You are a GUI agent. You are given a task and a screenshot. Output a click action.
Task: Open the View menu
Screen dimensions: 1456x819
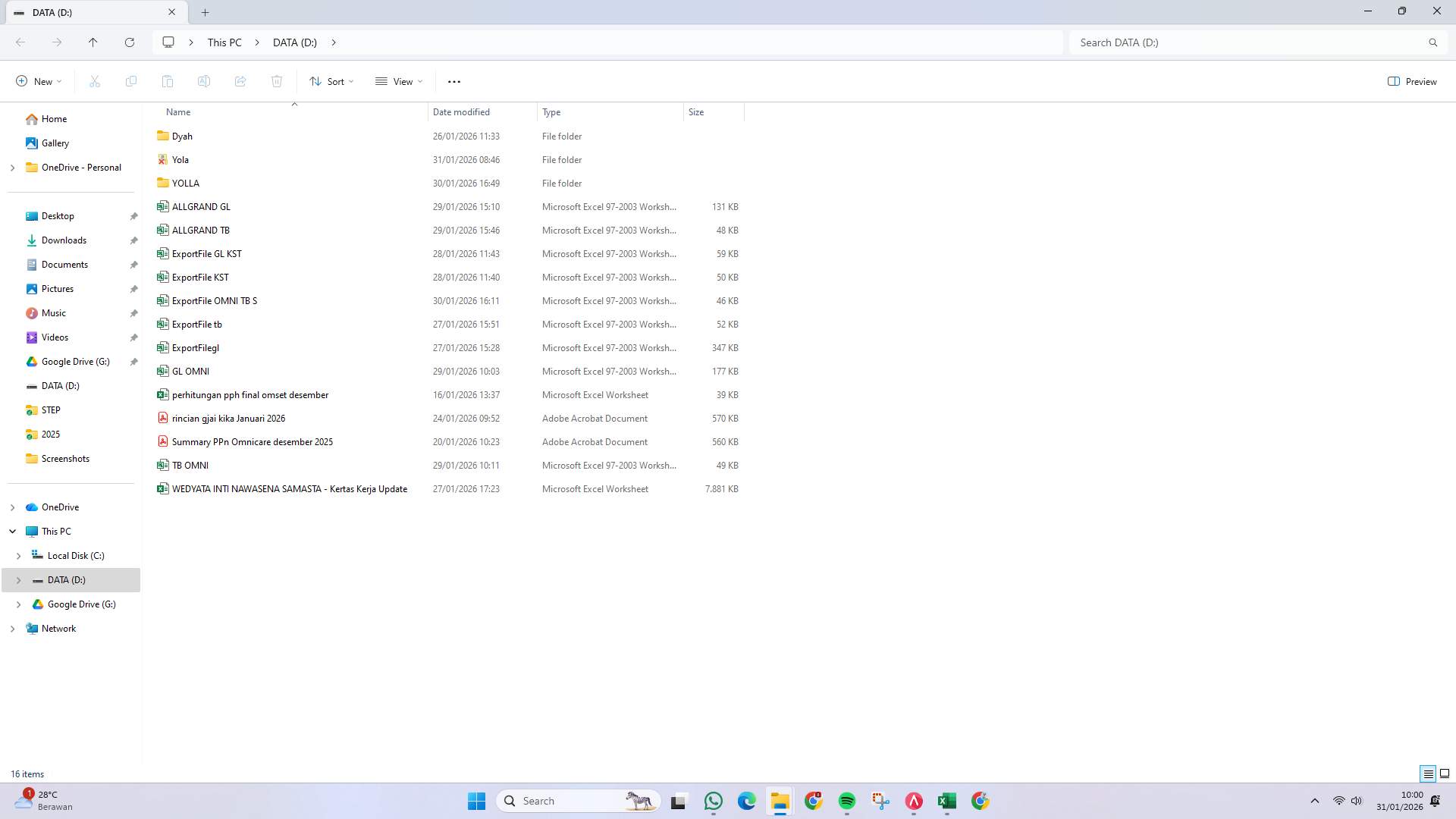(x=398, y=81)
